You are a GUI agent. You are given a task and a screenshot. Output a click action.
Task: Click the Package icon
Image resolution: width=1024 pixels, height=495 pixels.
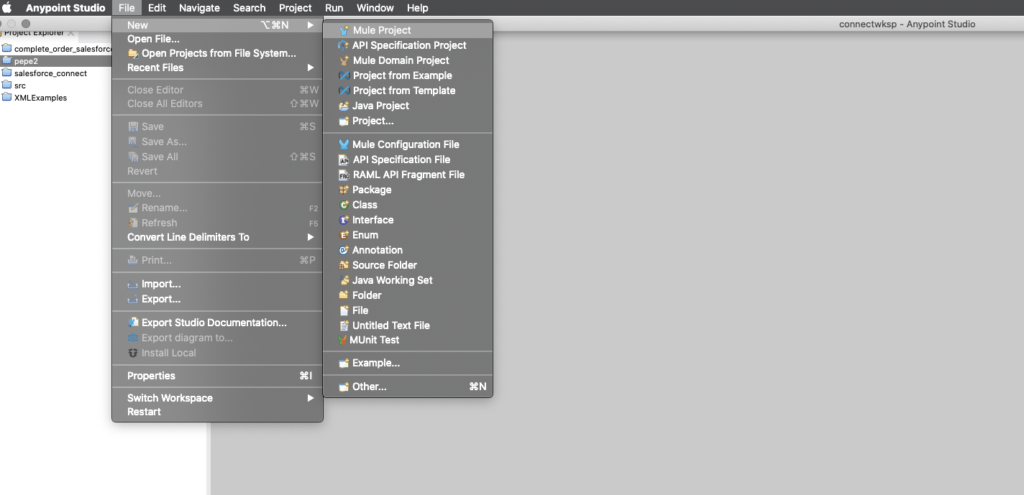click(344, 190)
